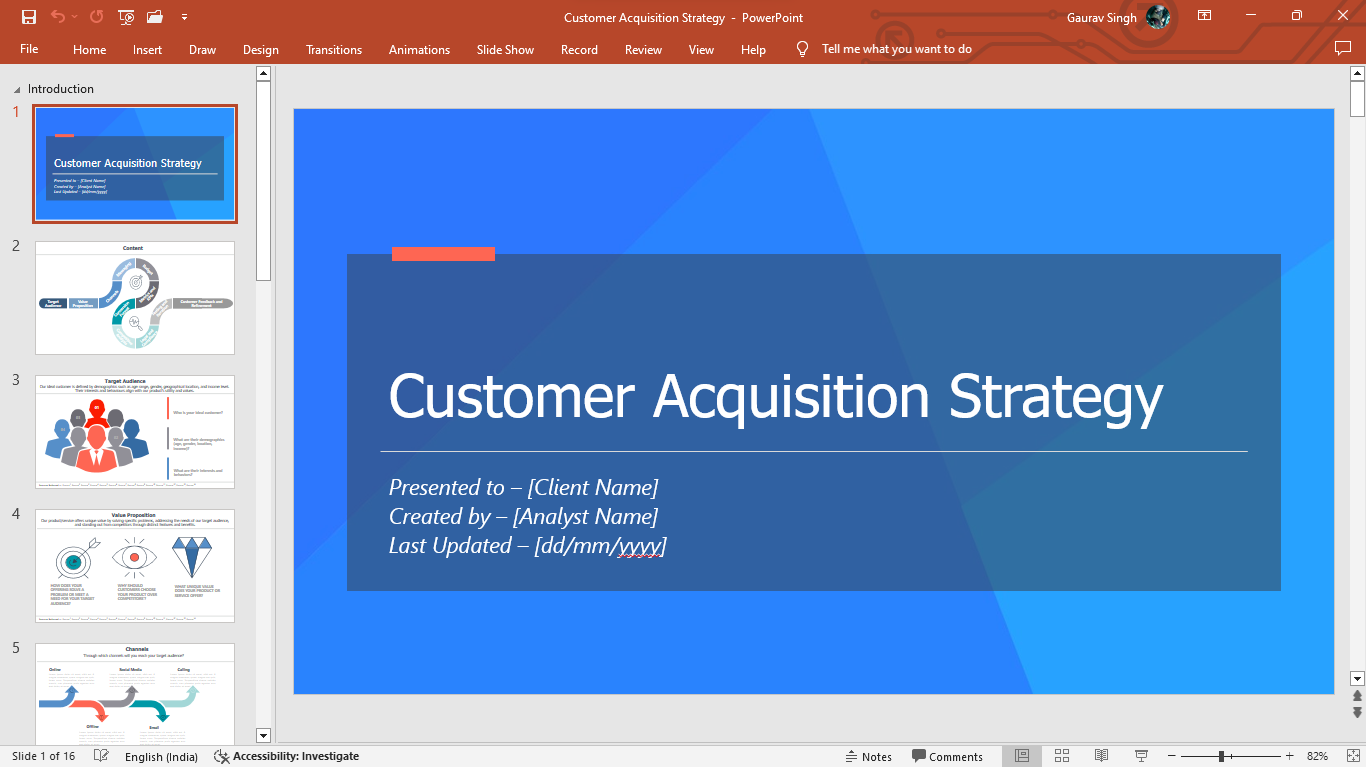Open the Transitions tab
Screen dimensions: 1366x768
[x=334, y=49]
